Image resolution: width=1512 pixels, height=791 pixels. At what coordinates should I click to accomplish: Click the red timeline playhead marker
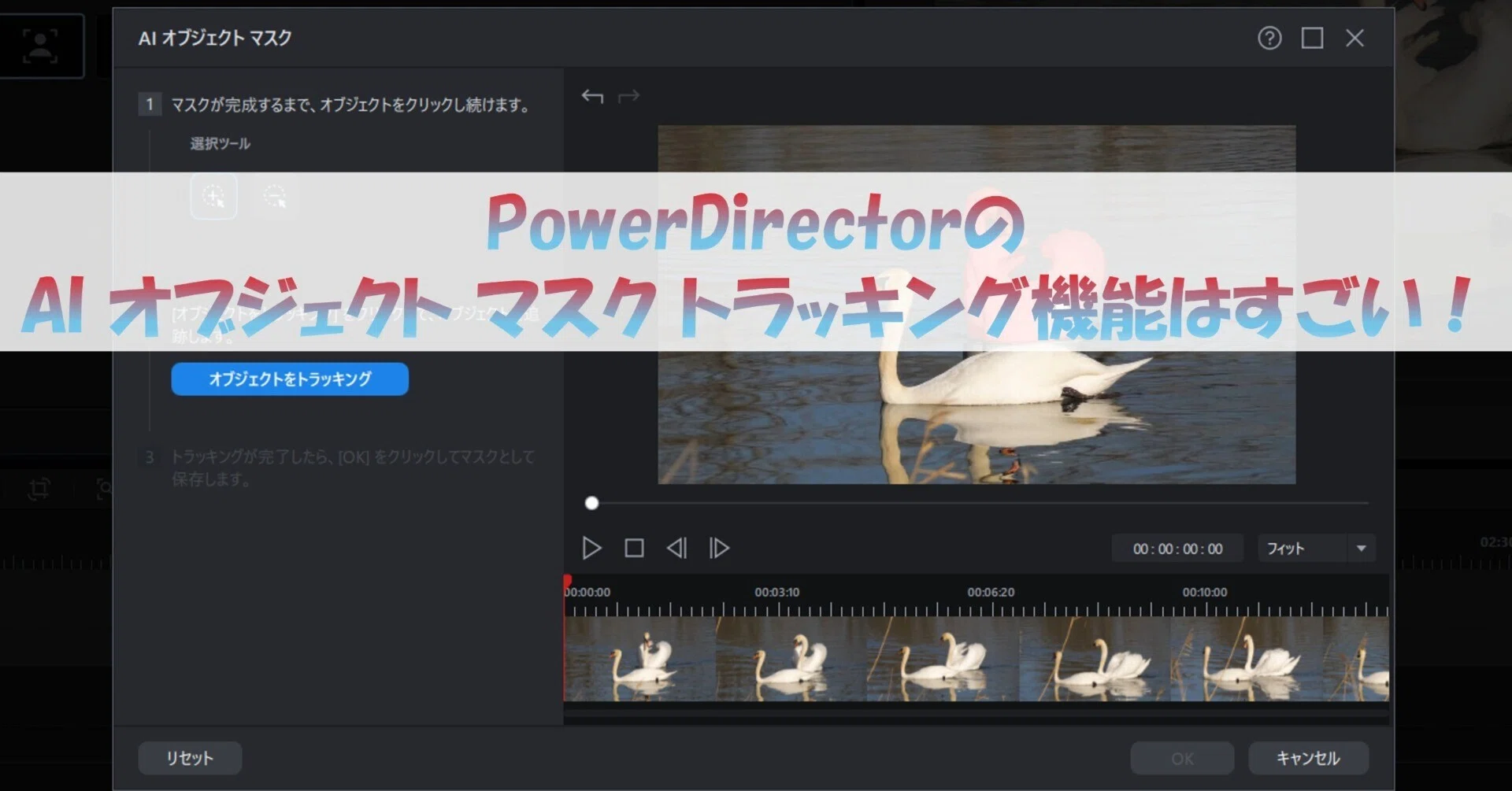pos(567,582)
